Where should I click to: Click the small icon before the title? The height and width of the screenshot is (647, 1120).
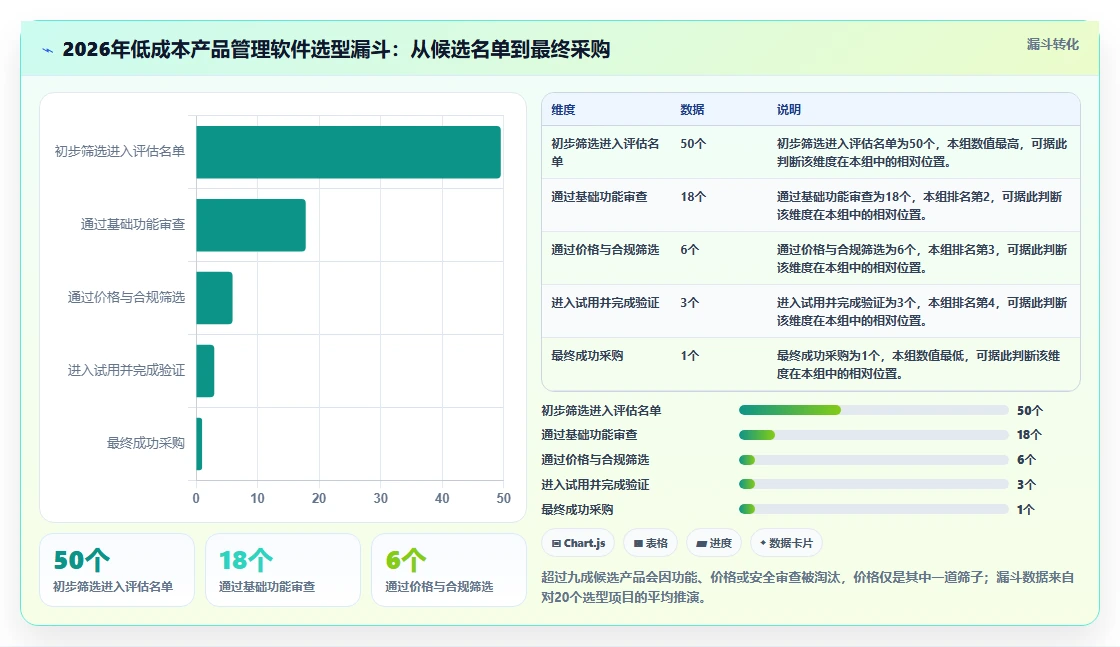tap(47, 50)
